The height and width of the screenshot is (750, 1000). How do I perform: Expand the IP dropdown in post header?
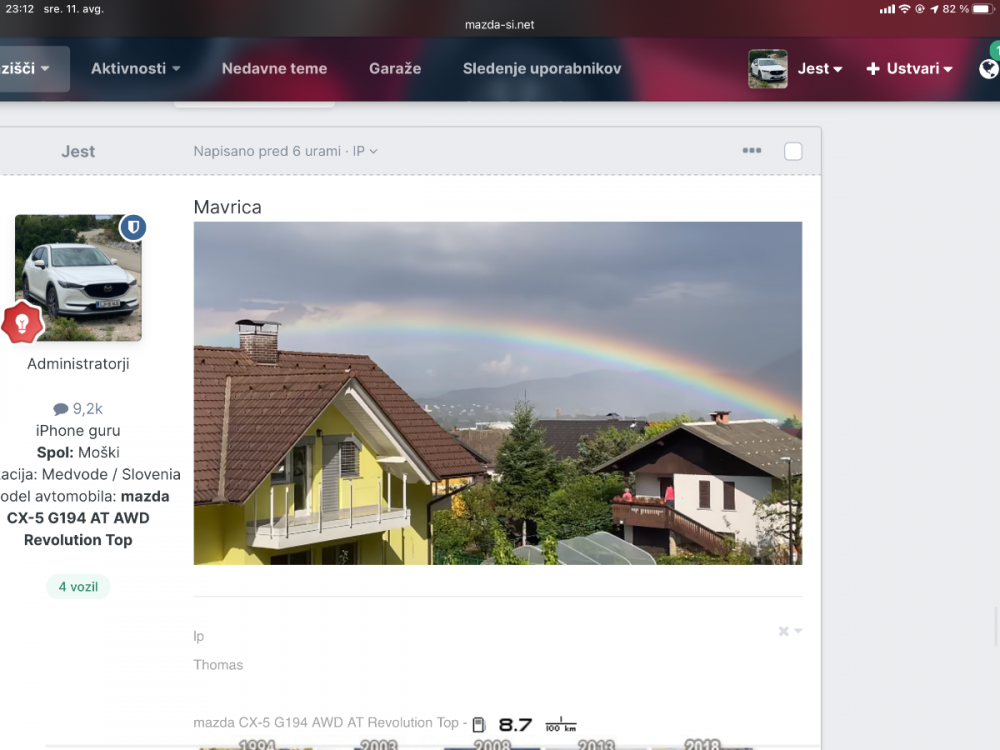(x=365, y=151)
